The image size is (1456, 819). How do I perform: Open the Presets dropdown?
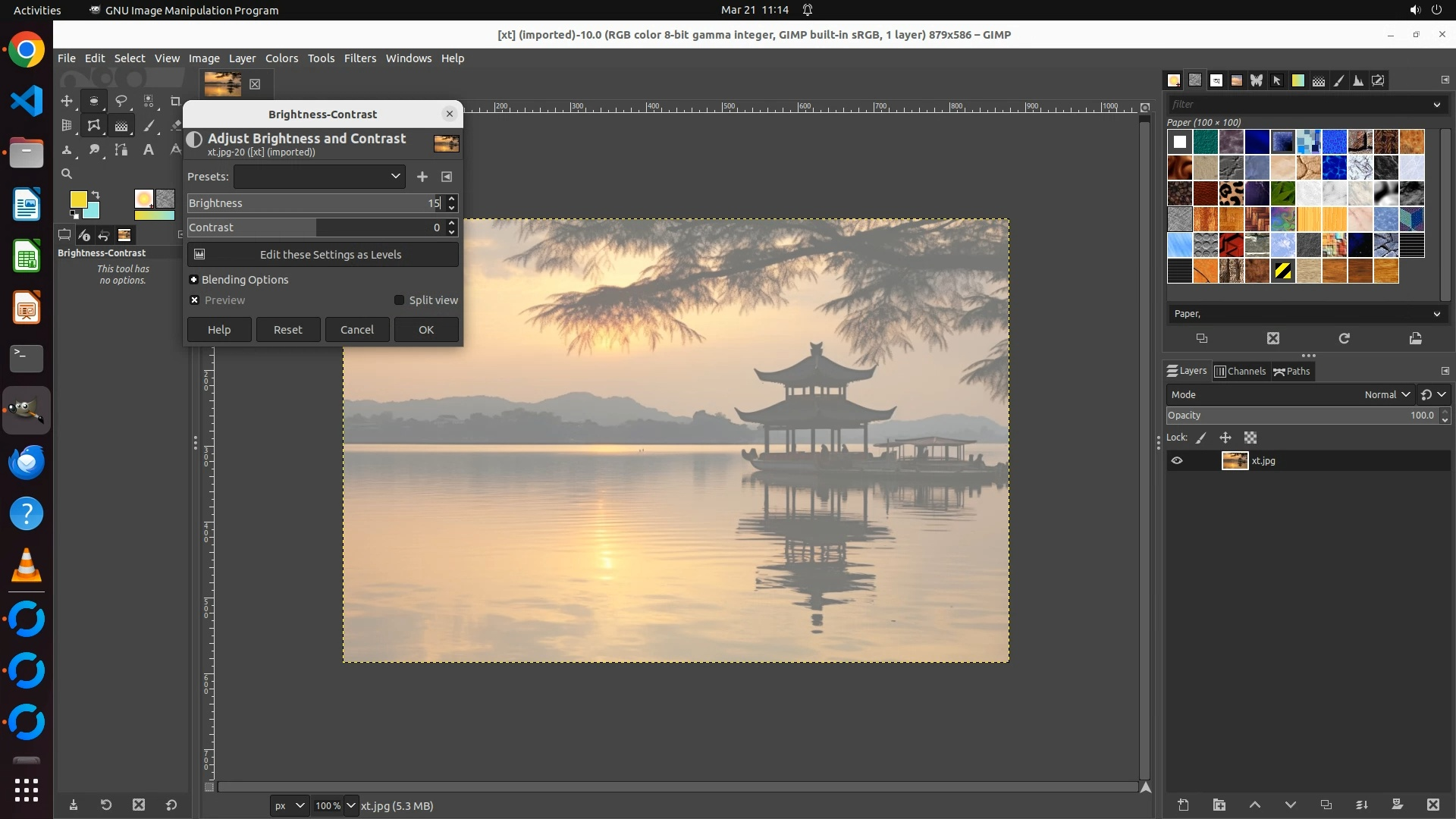pyautogui.click(x=319, y=177)
